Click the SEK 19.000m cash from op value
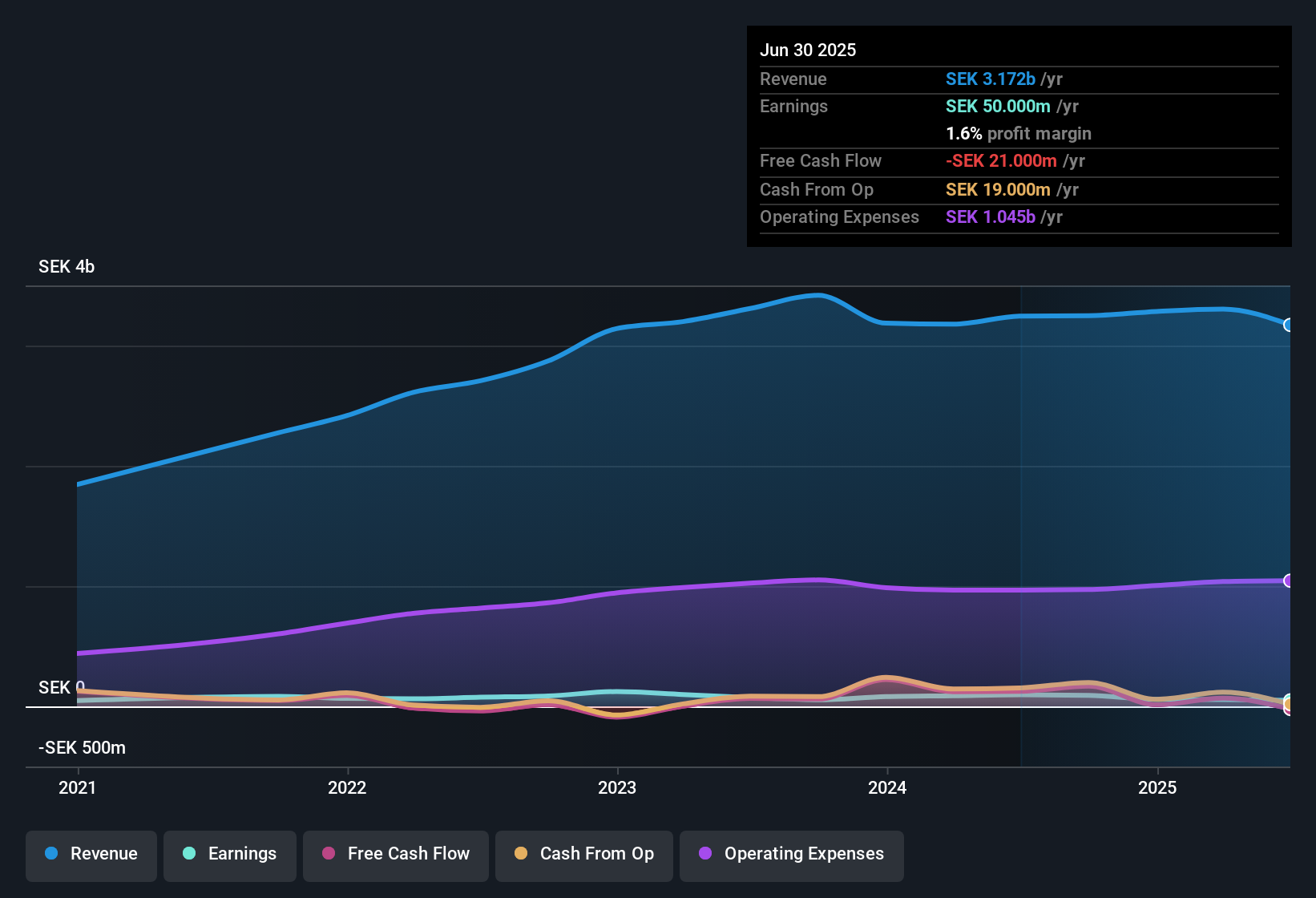The image size is (1316, 898). point(998,189)
